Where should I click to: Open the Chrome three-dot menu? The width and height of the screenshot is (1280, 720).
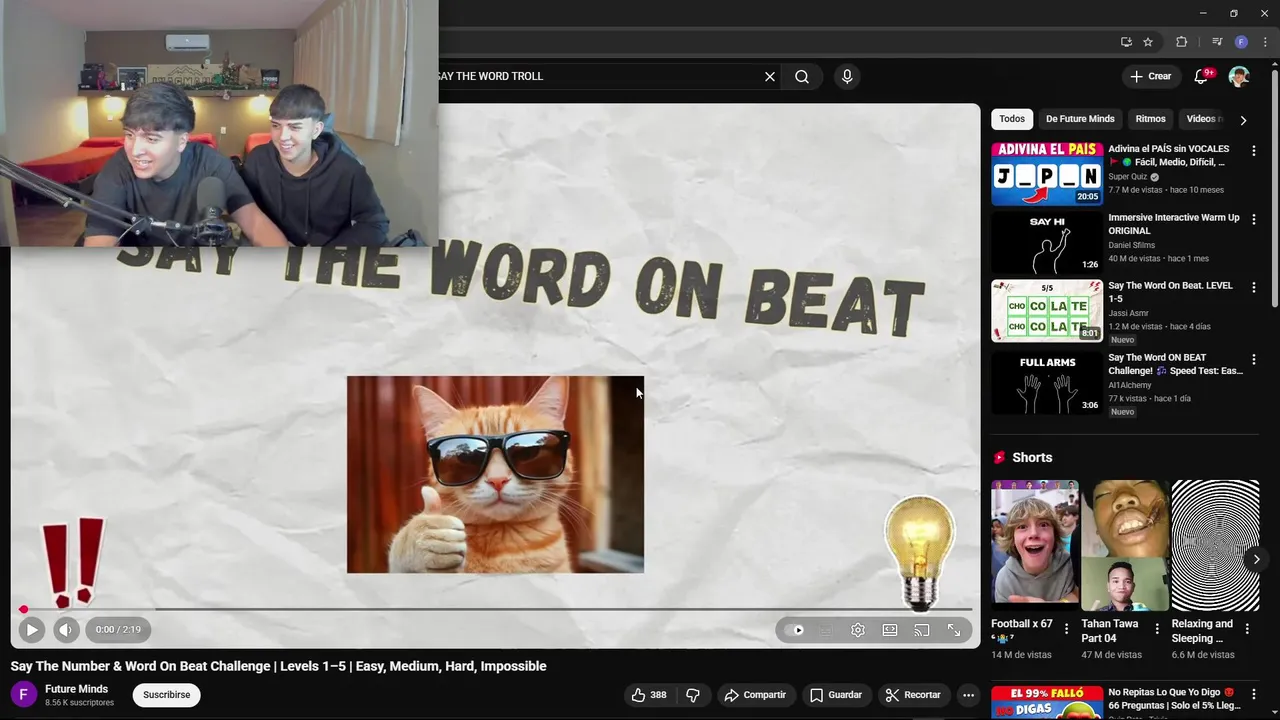[1265, 42]
